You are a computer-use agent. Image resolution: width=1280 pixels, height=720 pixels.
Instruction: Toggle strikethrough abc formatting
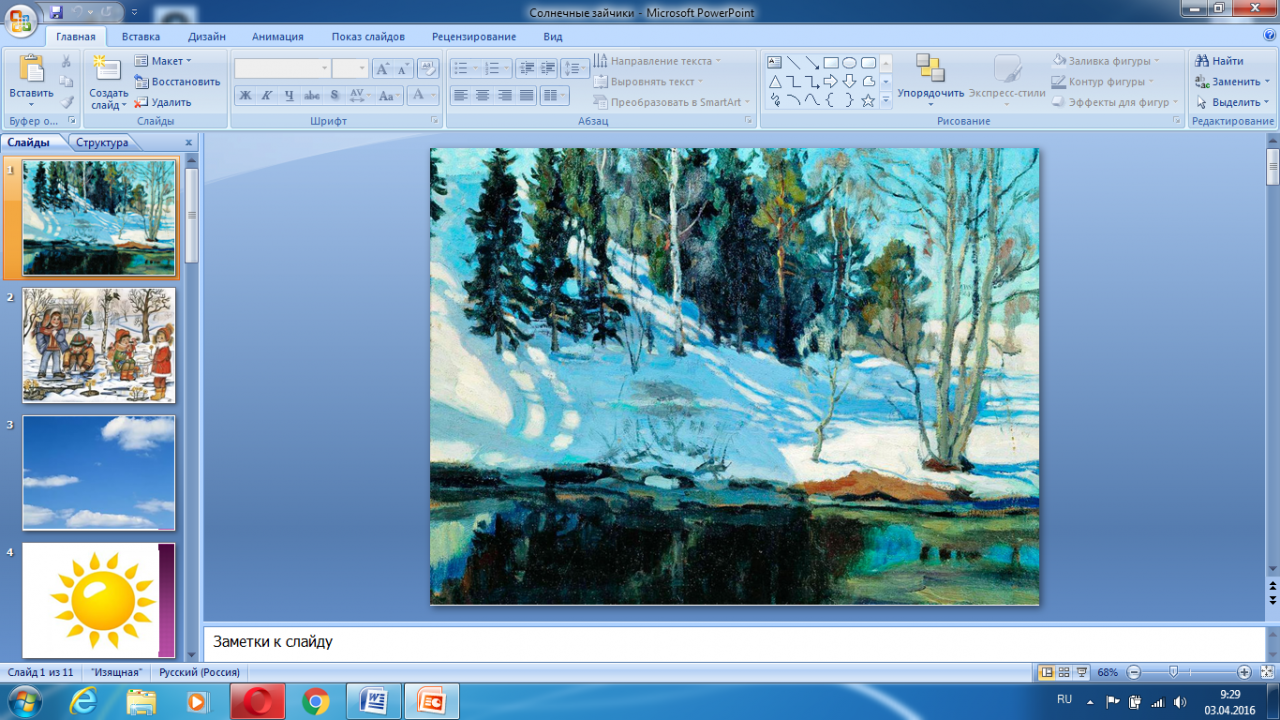tap(312, 96)
